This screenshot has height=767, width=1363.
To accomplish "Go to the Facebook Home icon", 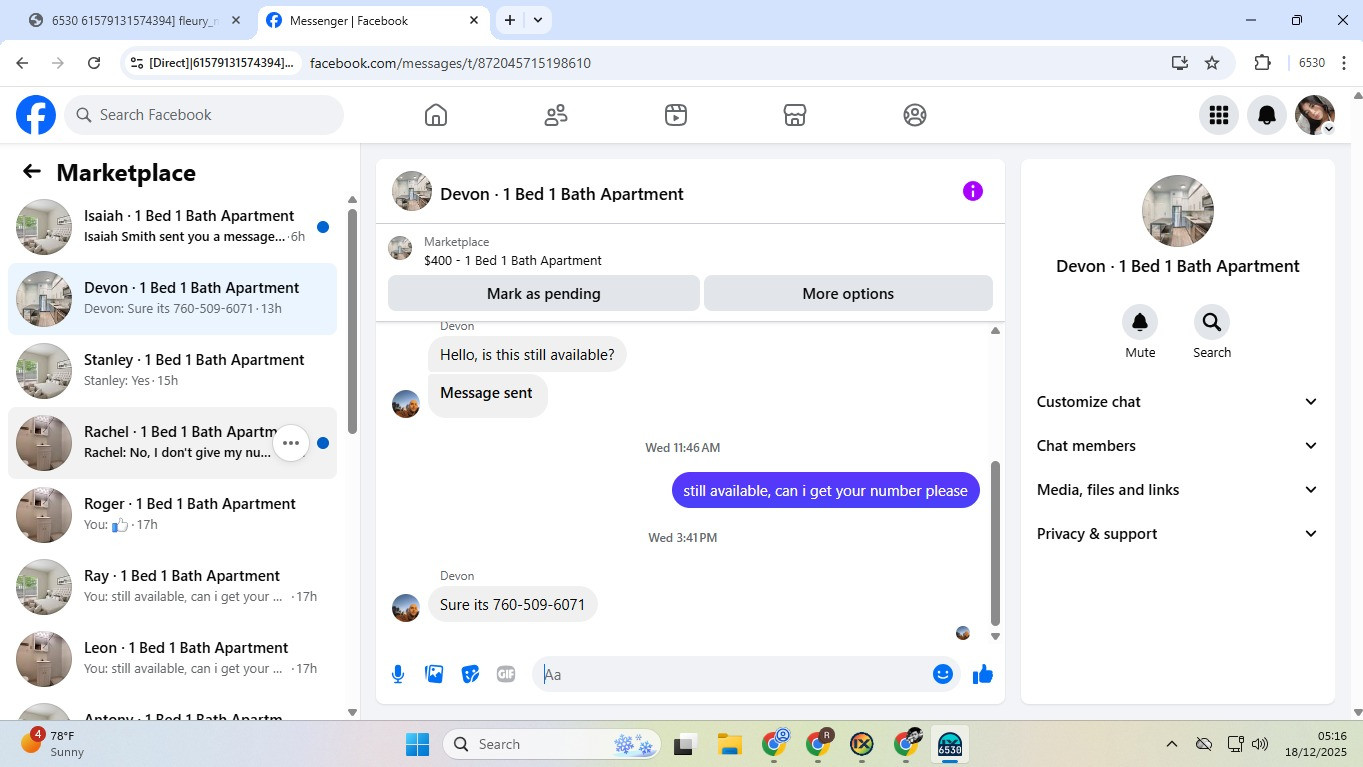I will [436, 115].
